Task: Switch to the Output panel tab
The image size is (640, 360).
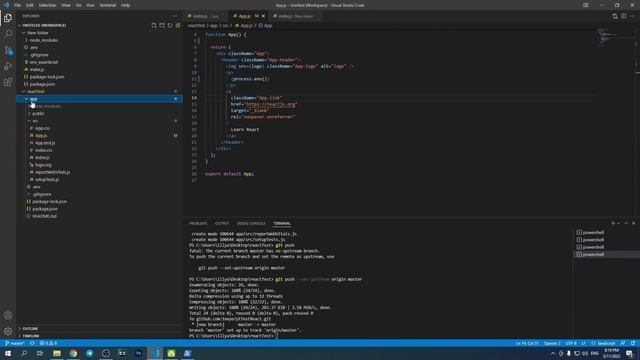Action: tap(222, 223)
